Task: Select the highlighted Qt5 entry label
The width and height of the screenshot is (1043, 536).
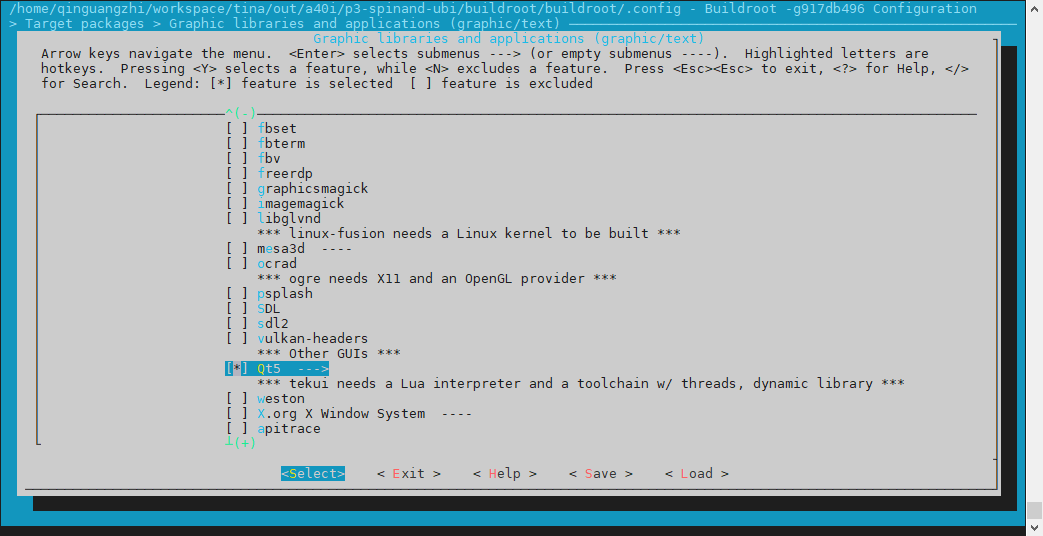Action: pyautogui.click(x=269, y=368)
